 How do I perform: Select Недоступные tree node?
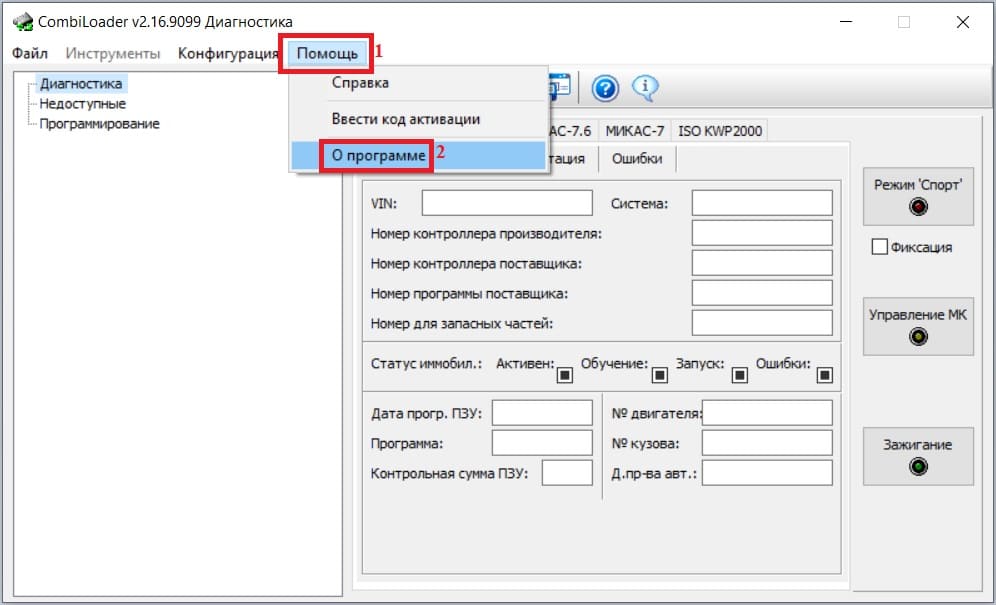click(82, 104)
